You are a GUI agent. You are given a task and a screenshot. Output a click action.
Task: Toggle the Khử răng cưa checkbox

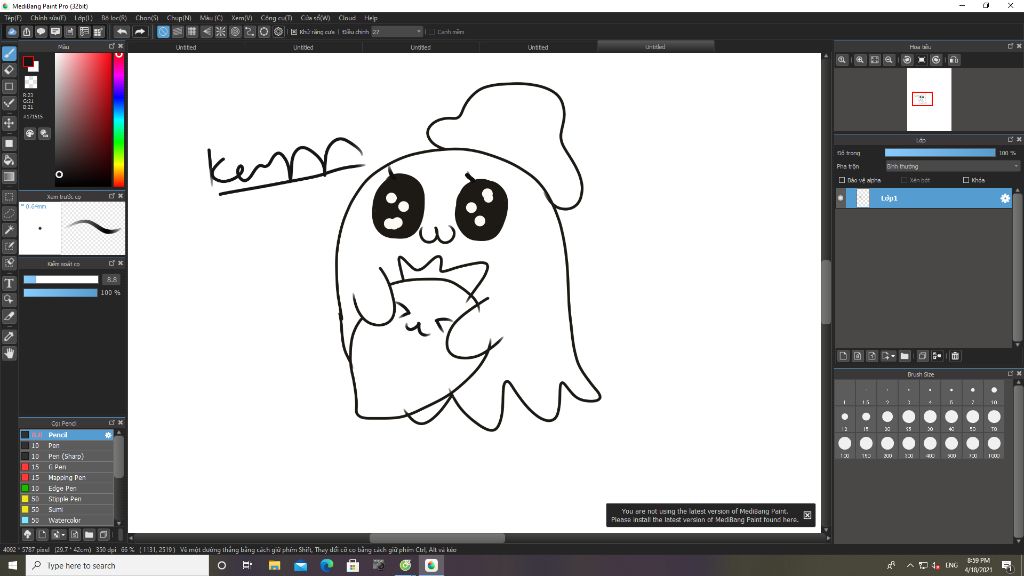coord(294,31)
